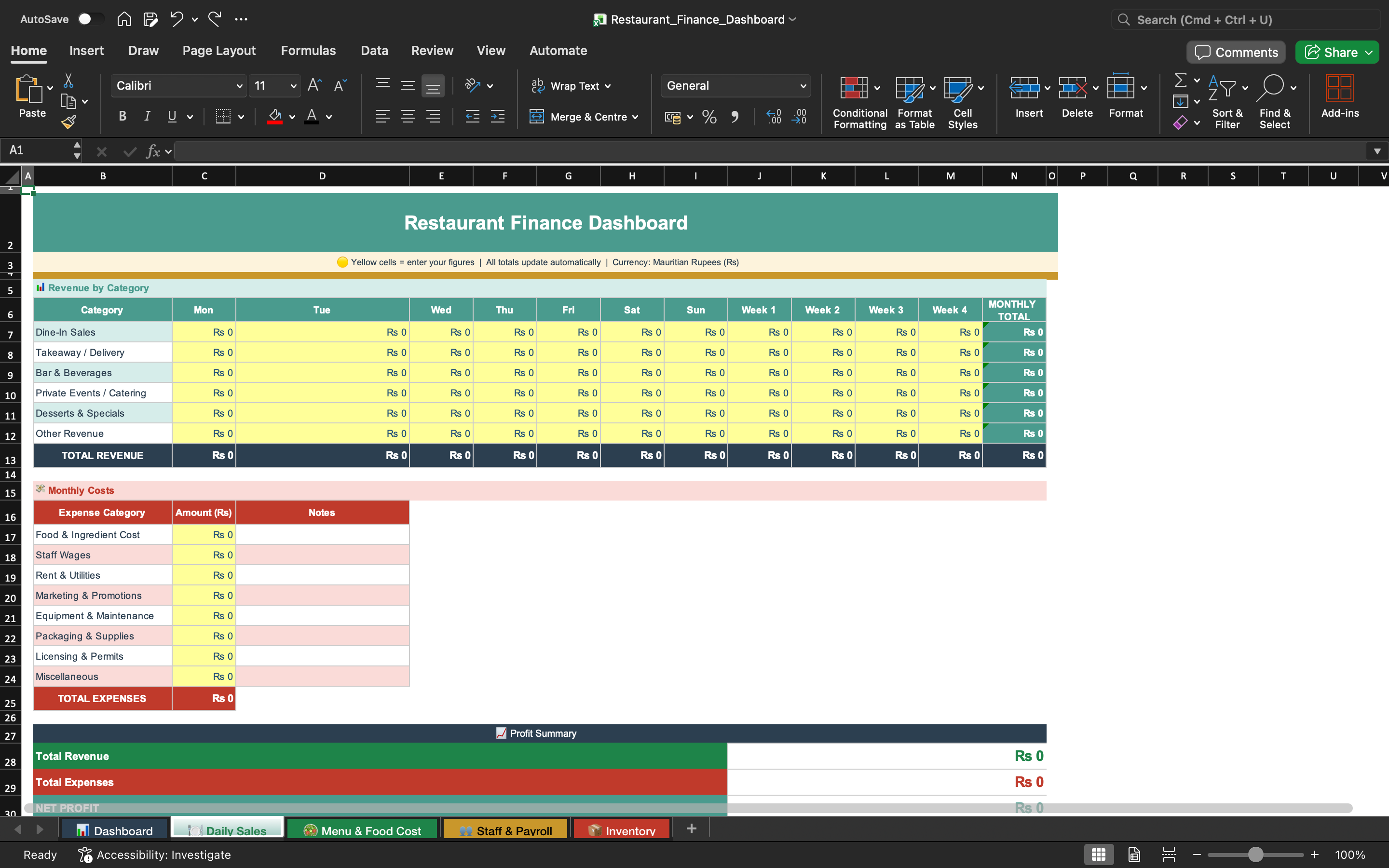1389x868 pixels.
Task: Switch to Normal view in status bar
Action: (x=1099, y=854)
